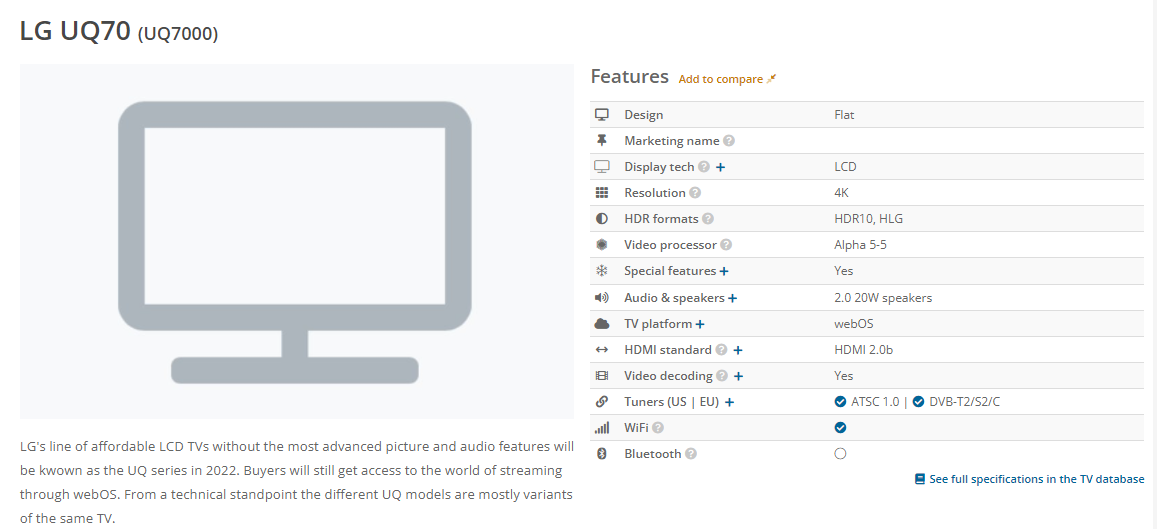Viewport: 1157px width, 529px height.
Task: Click the (UQ7000) model subtitle
Action: pos(178,34)
